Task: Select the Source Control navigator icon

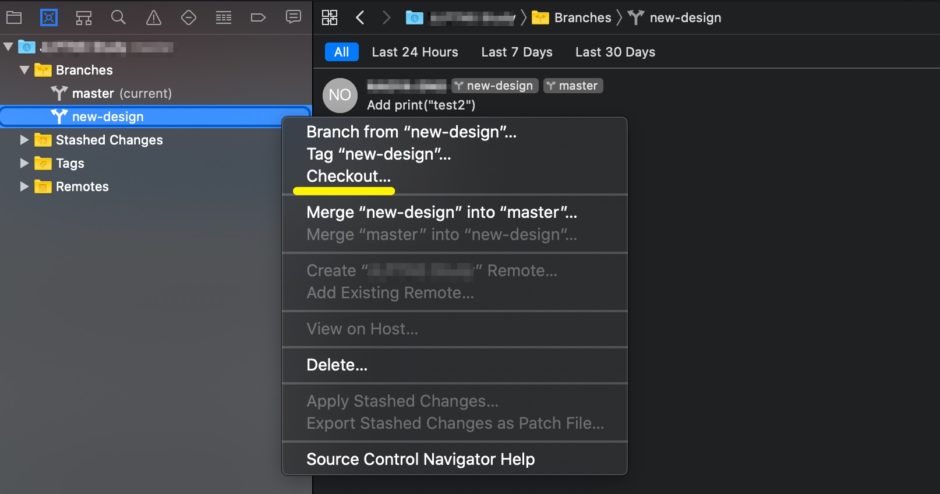Action: (49, 17)
